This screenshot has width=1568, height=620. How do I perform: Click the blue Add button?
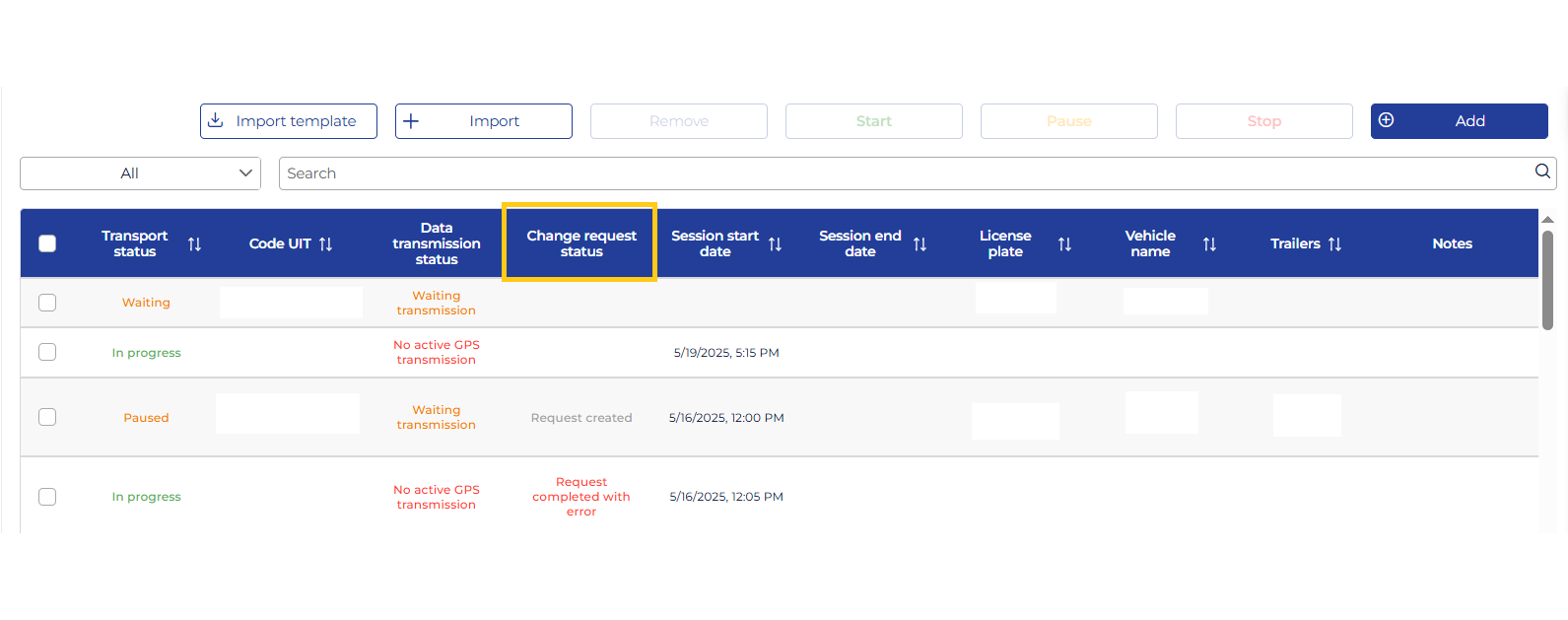coord(1459,121)
